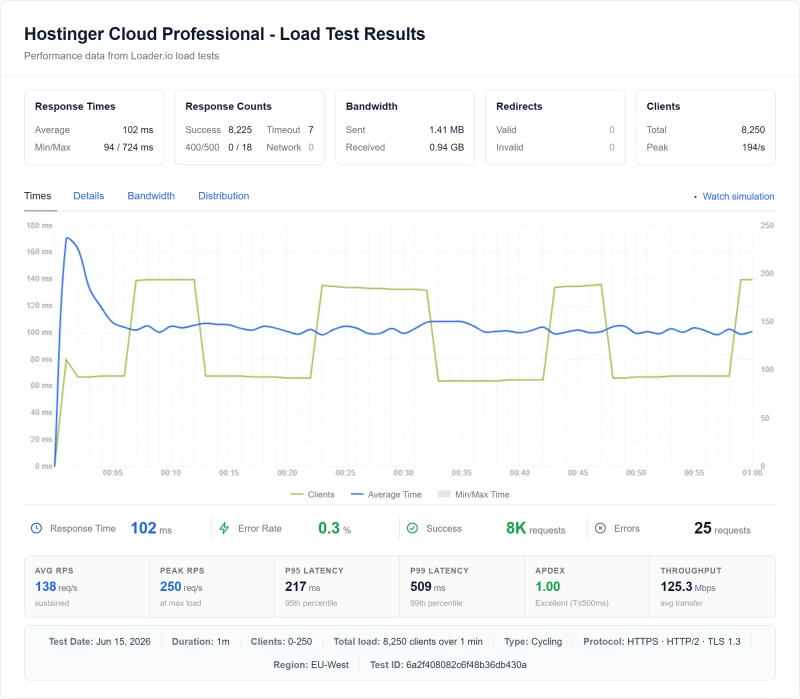The height and width of the screenshot is (699, 800).
Task: Click the 102 ms Average value in card
Action: 138,130
